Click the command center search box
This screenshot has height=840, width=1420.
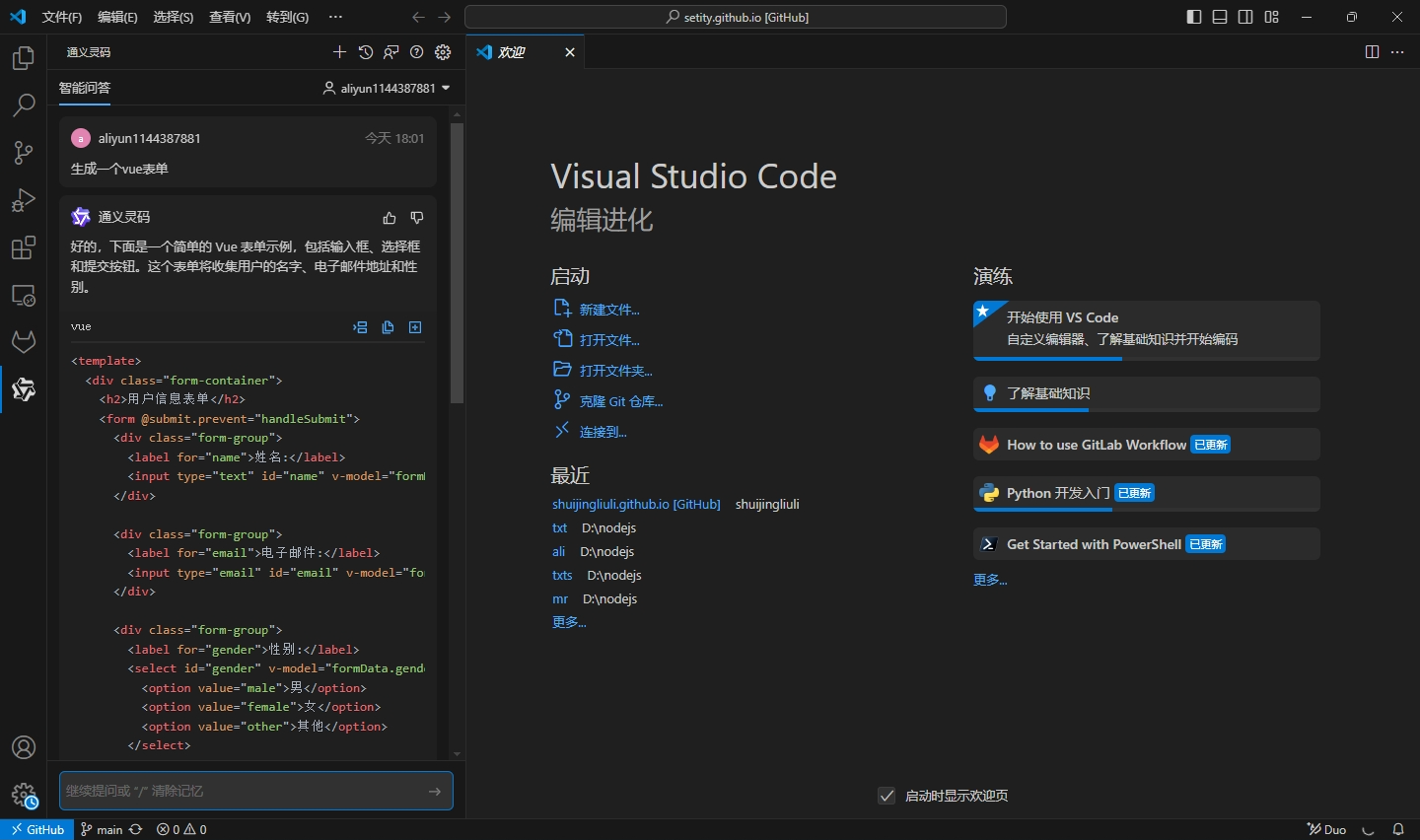coord(736,17)
